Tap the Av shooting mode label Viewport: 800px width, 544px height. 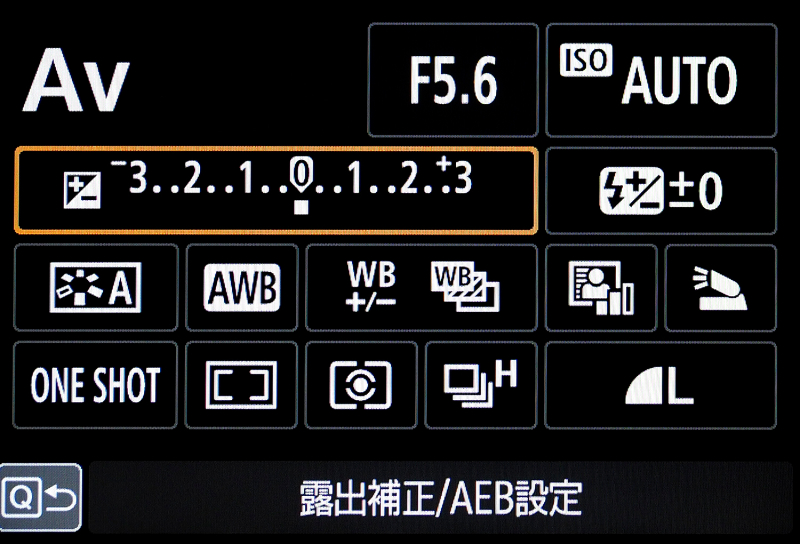click(x=76, y=80)
